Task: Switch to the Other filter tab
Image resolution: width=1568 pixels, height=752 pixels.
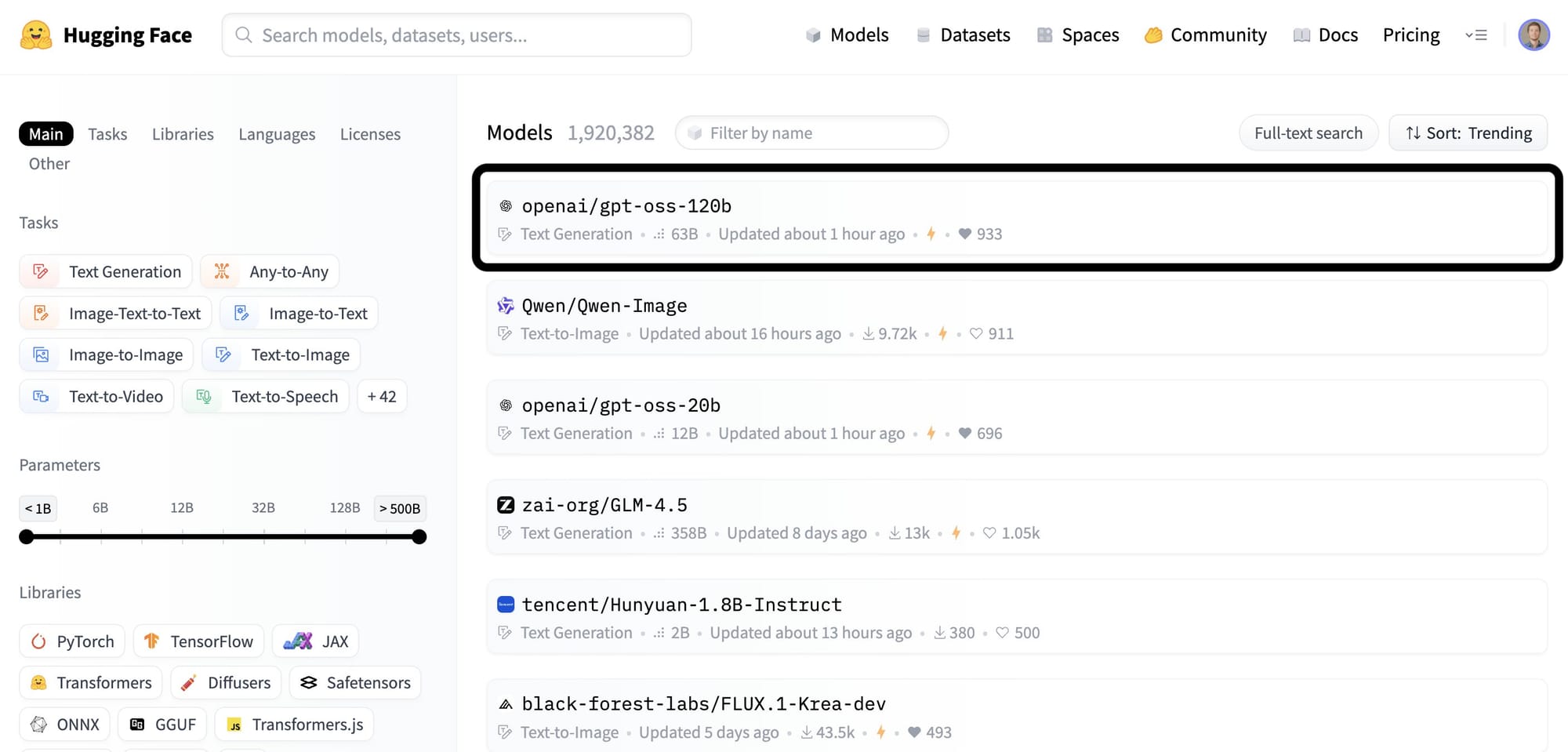Action: 49,164
